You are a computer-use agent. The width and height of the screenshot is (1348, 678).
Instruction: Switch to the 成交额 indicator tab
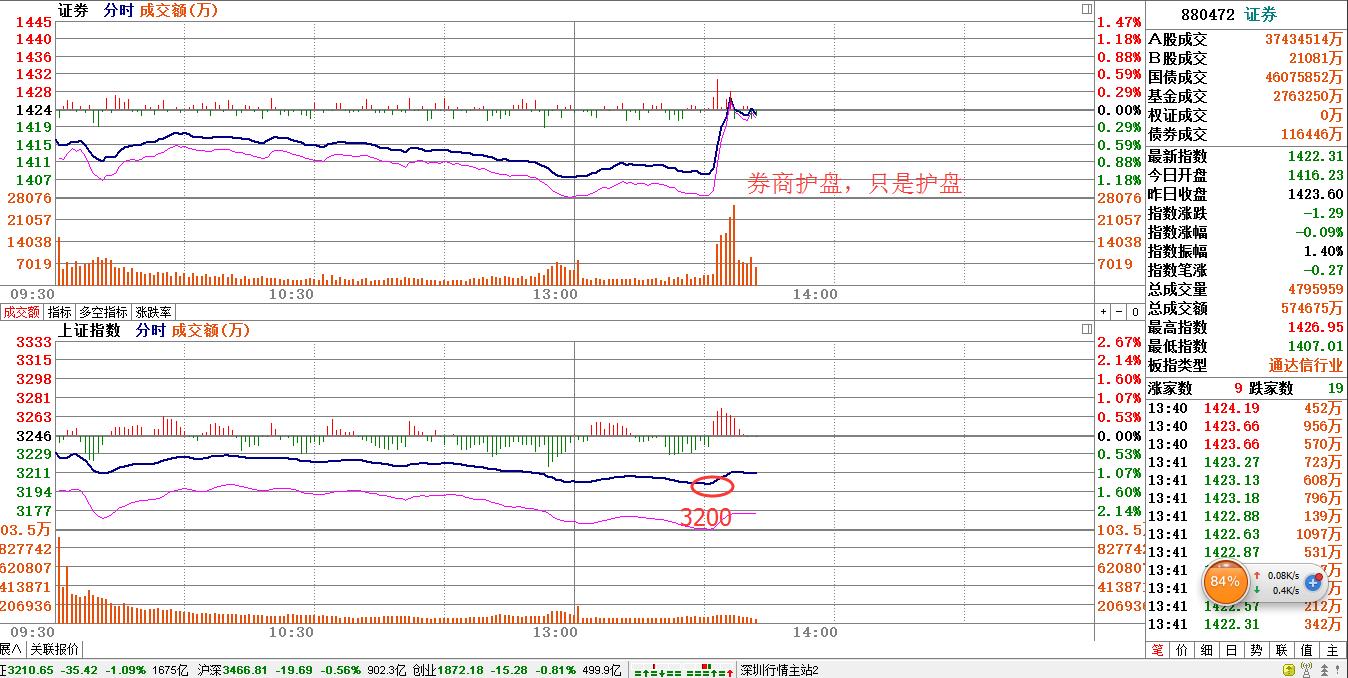[21, 312]
